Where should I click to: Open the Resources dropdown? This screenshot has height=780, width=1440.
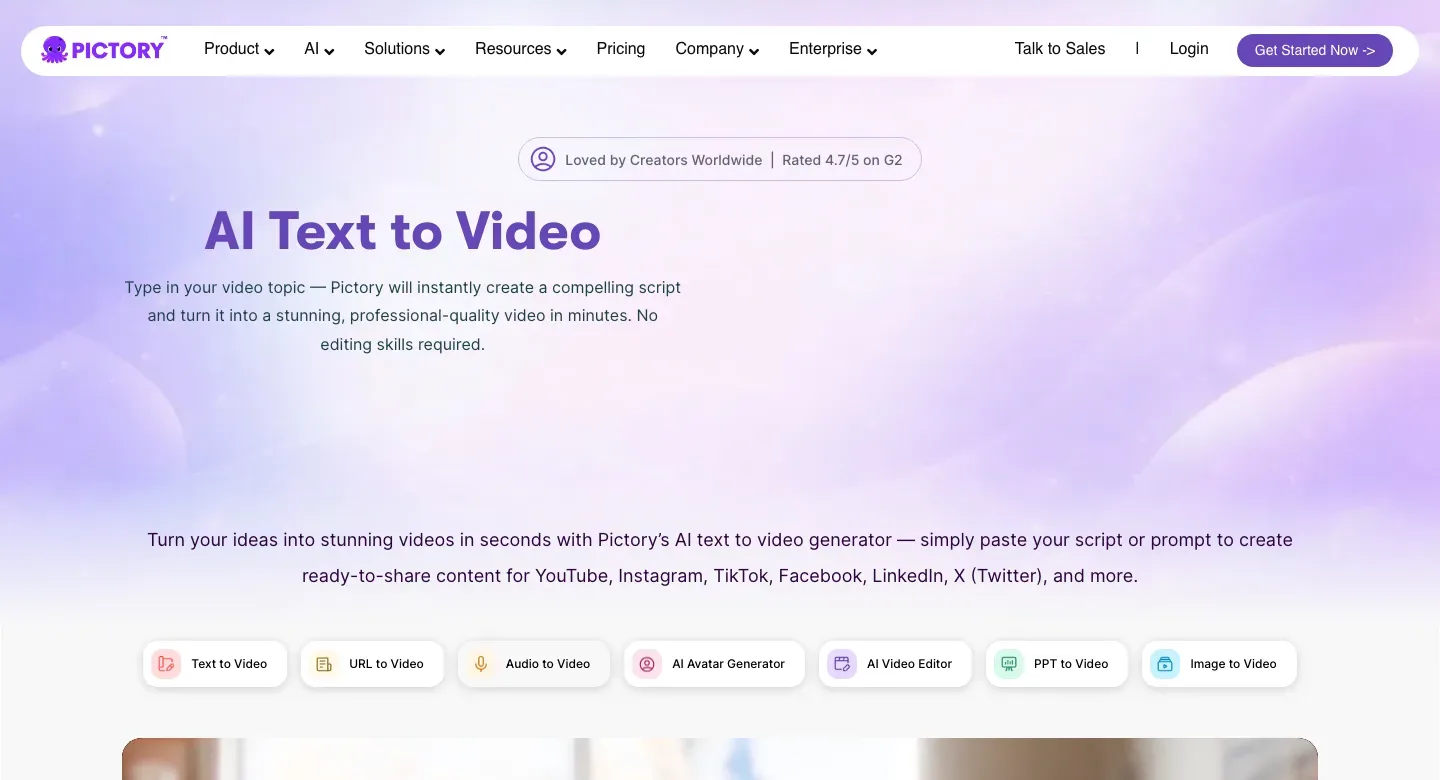click(521, 49)
